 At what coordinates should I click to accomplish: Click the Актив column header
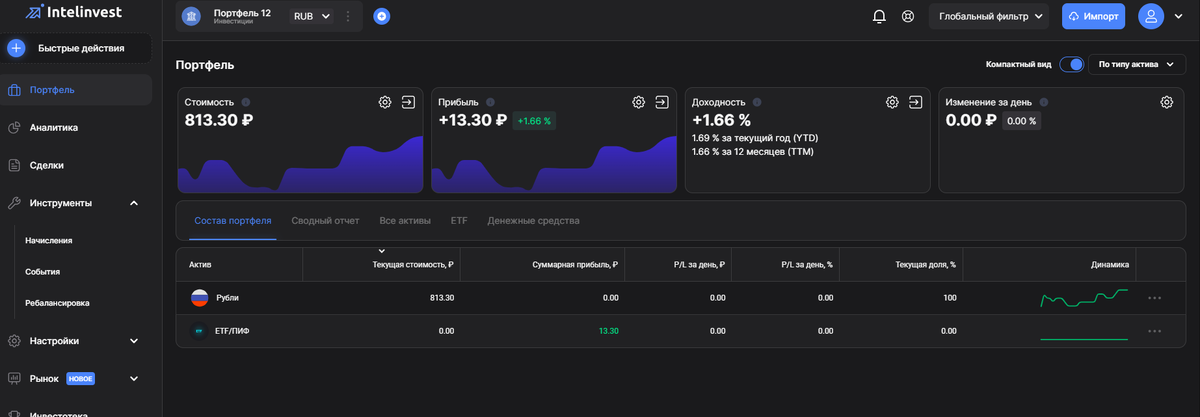click(x=201, y=265)
